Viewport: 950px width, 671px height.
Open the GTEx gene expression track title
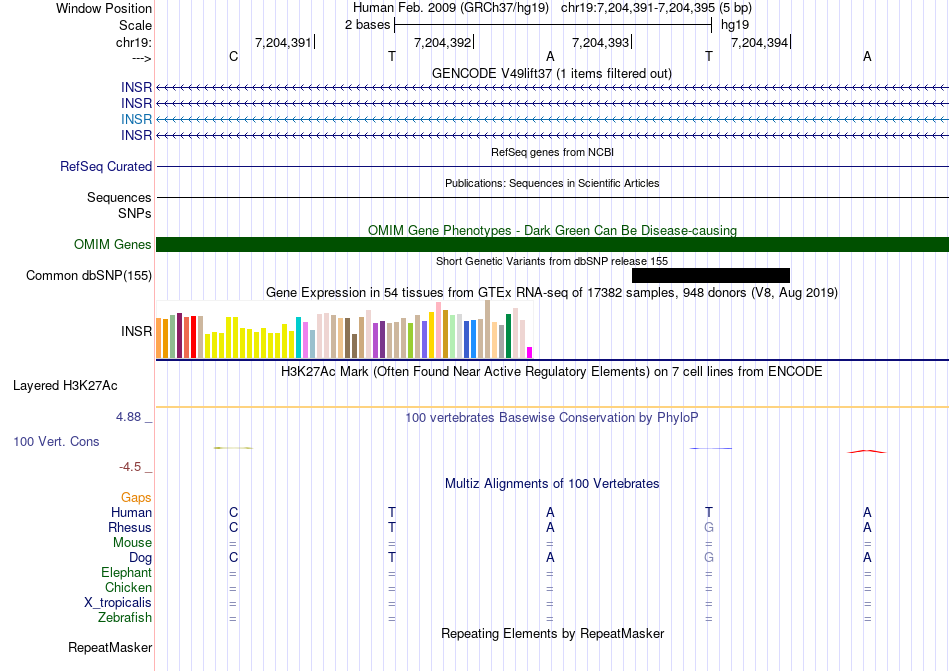point(552,293)
